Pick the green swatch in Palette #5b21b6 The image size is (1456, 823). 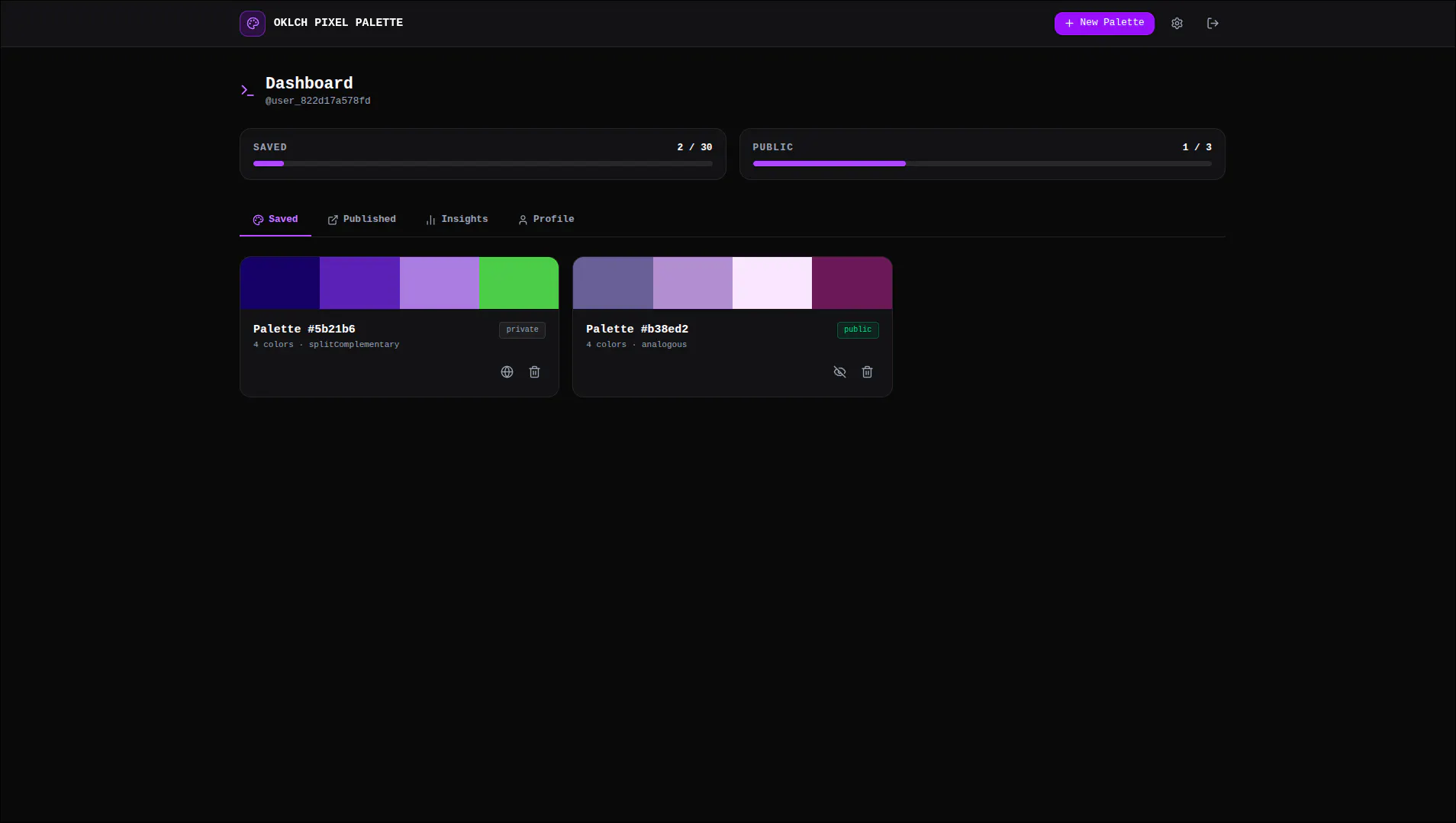coord(519,283)
